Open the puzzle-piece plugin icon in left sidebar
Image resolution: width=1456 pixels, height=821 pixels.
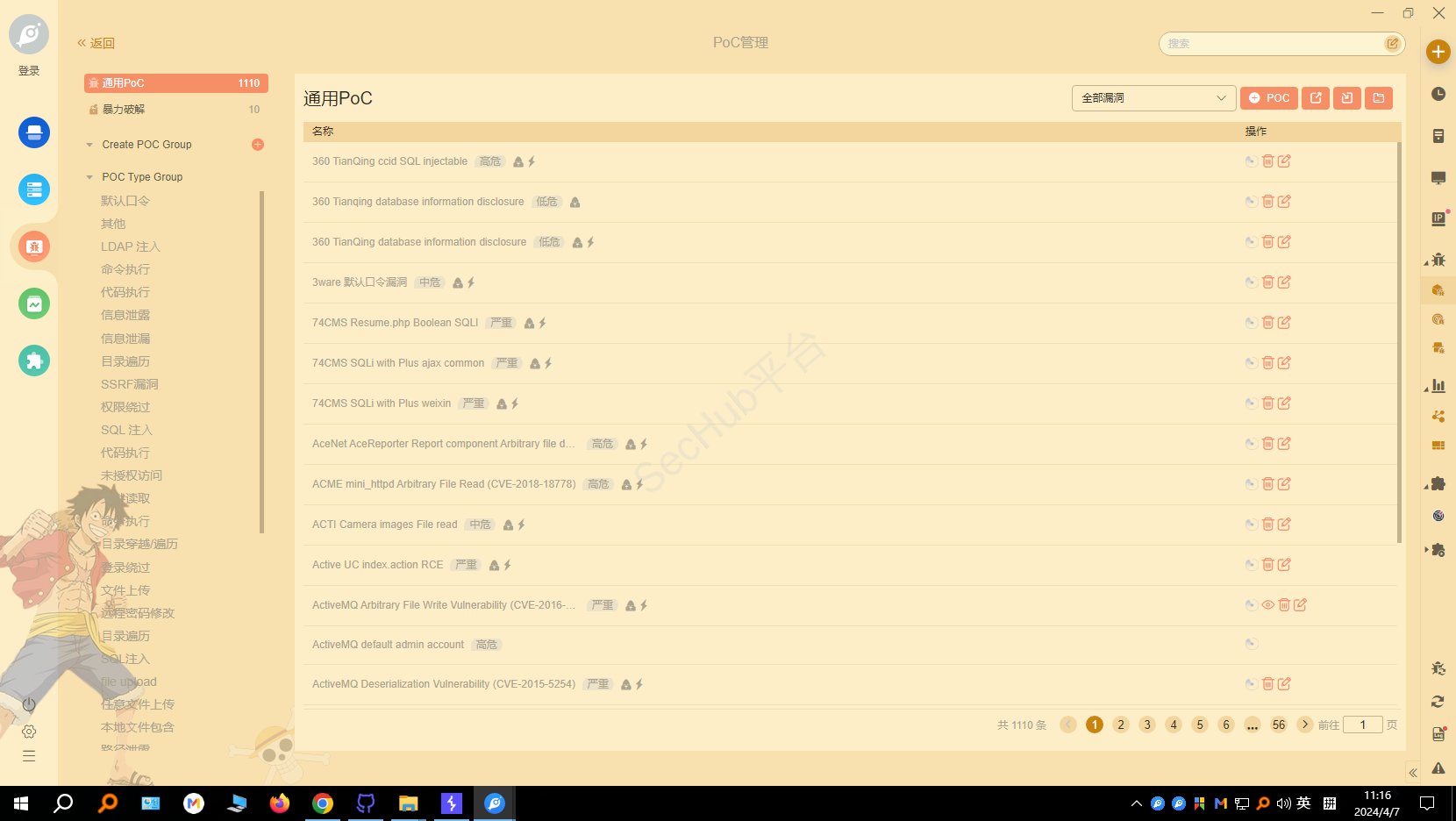(34, 361)
